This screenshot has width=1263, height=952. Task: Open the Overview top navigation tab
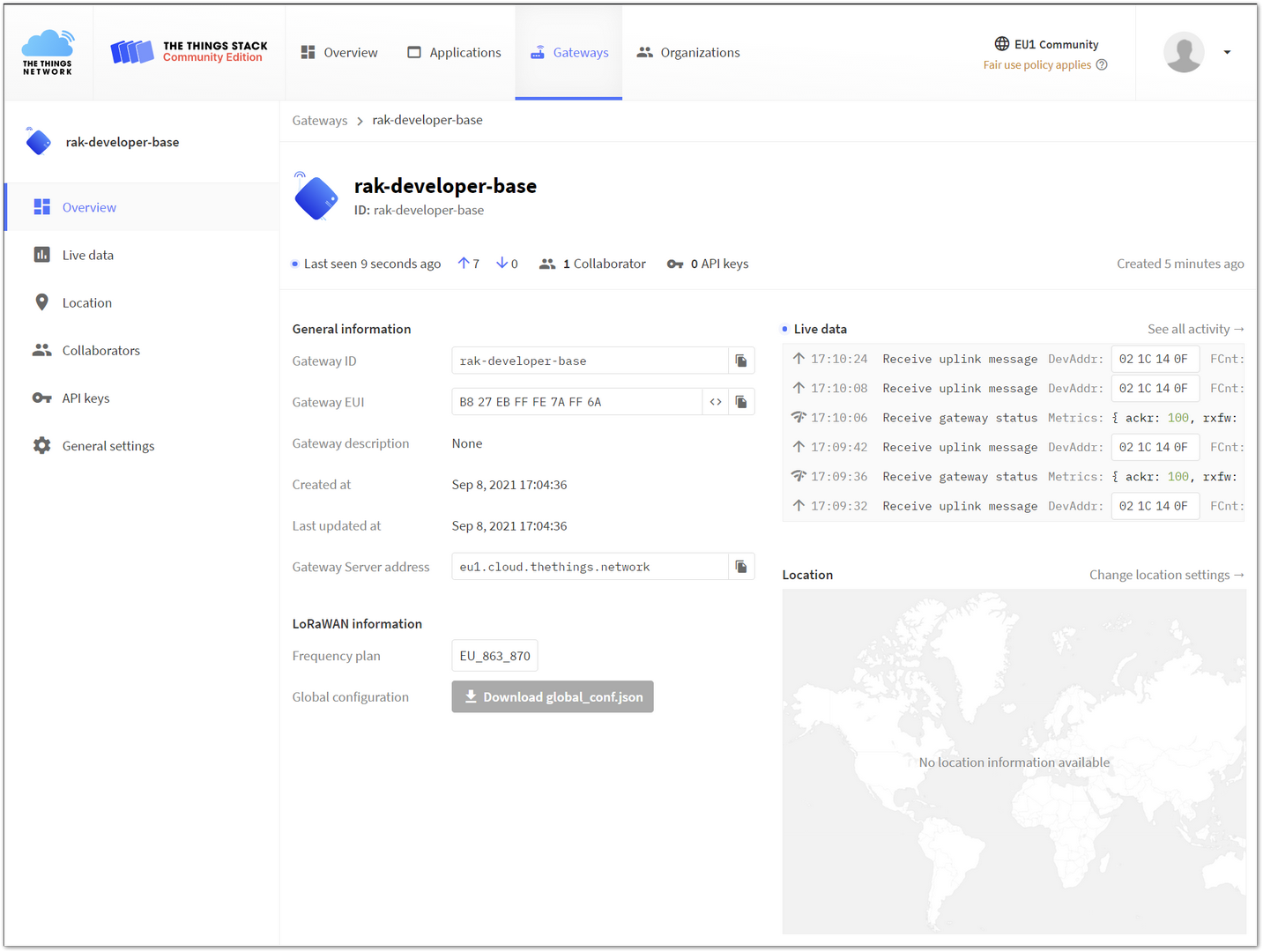[339, 53]
